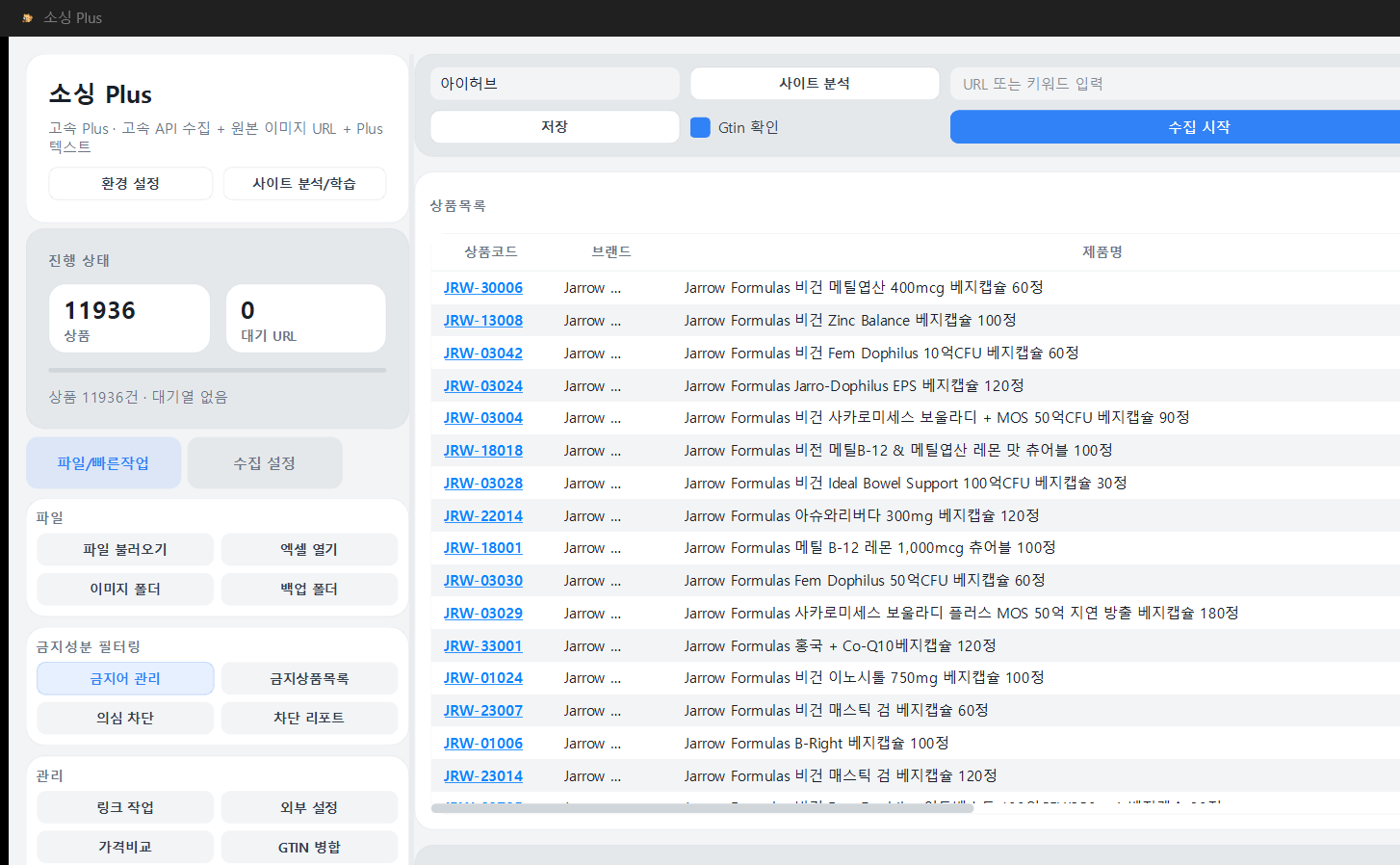
Task: Open product link JRW-03004
Action: pos(483,418)
